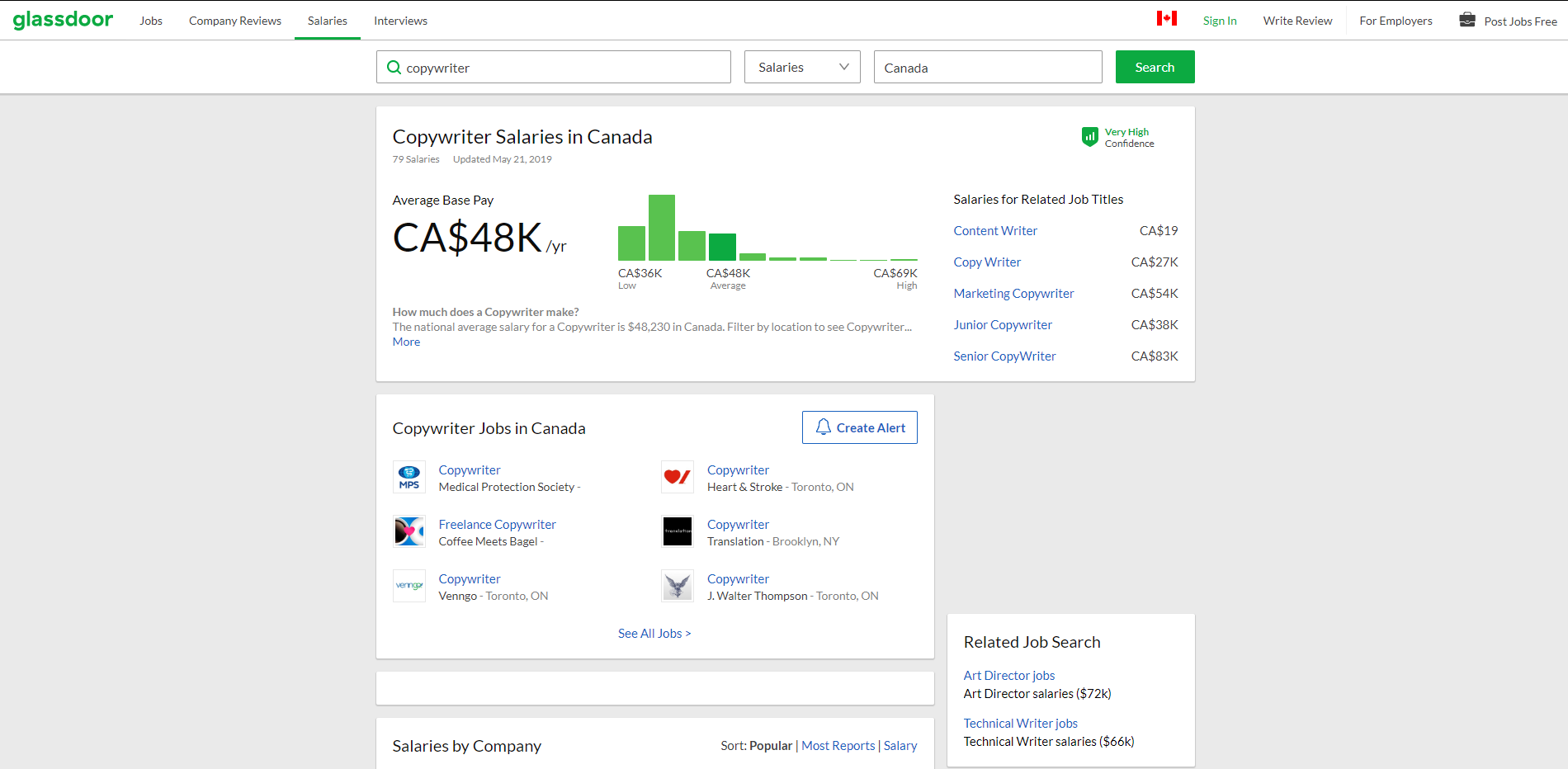Open Copy Writer related salary

click(x=987, y=262)
